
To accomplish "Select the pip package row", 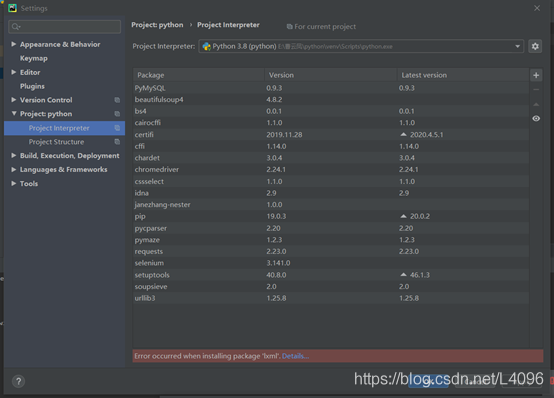I will [x=331, y=216].
